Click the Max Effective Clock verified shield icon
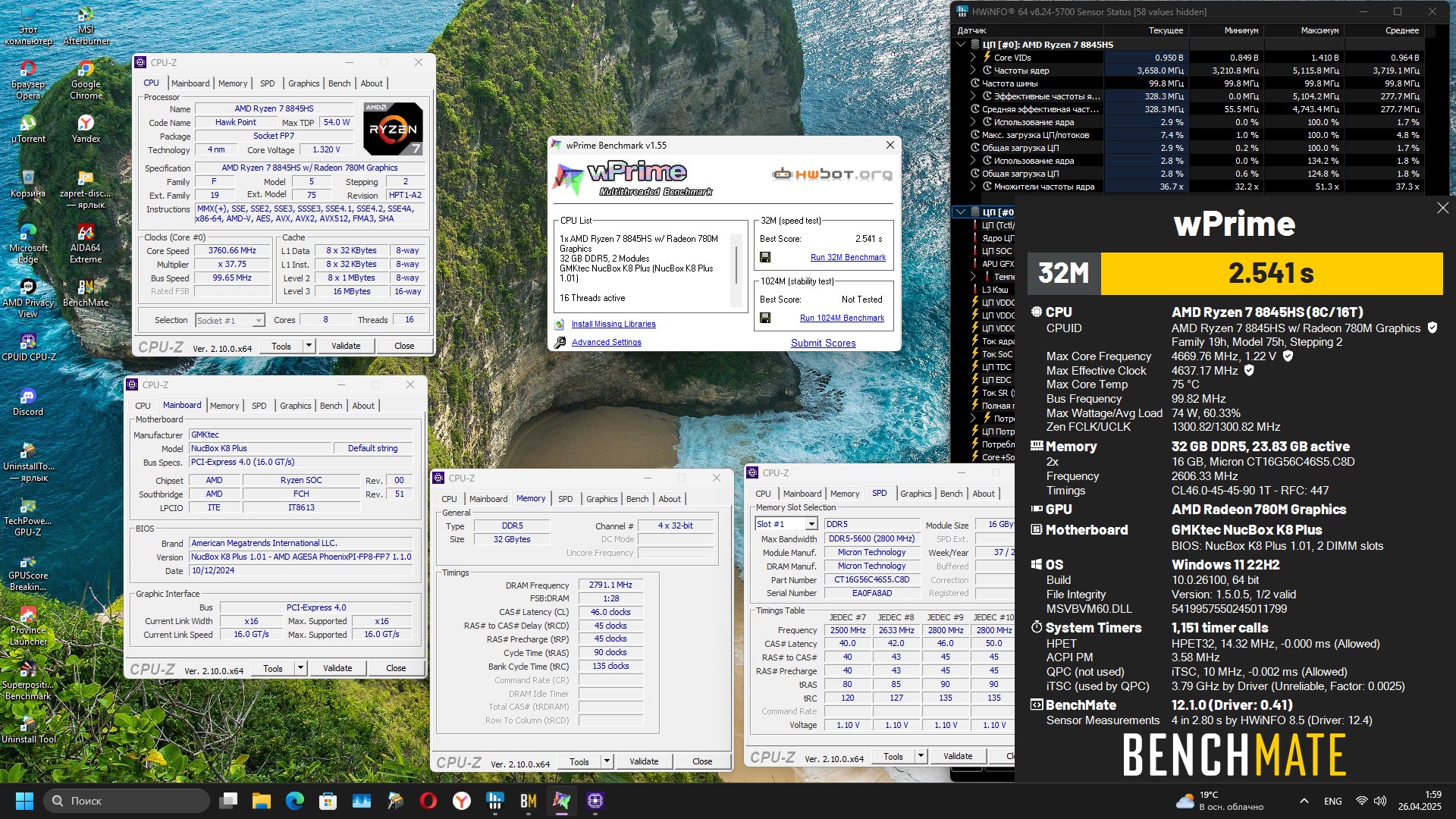 click(x=1249, y=371)
